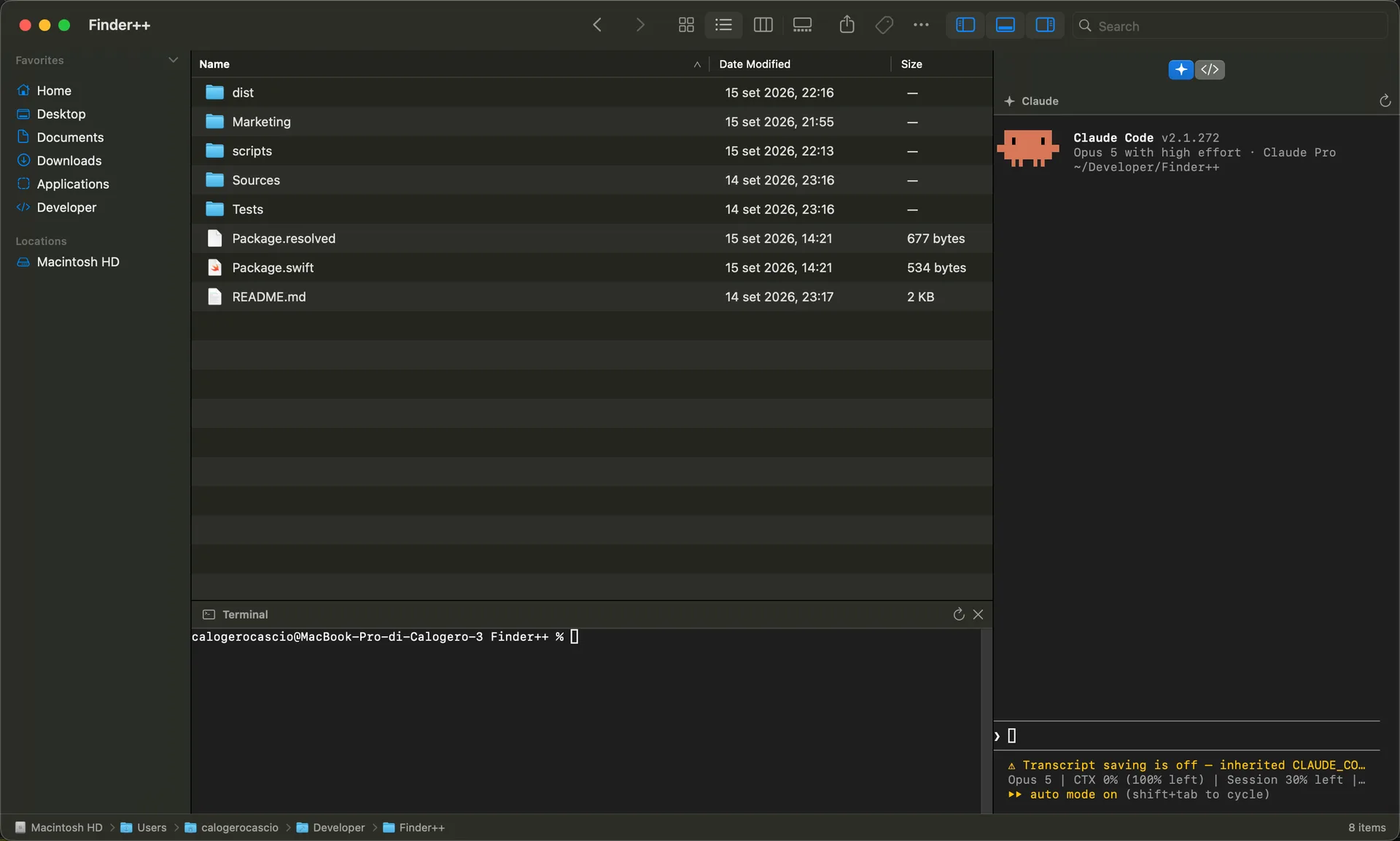This screenshot has height=841, width=1400.
Task: Collapse the Favorites section
Action: [x=173, y=60]
